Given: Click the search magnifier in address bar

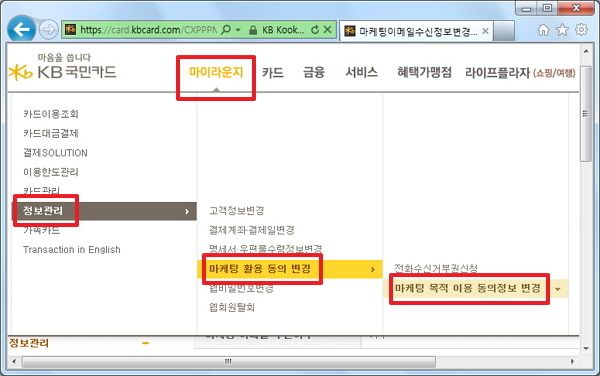Looking at the screenshot, I should [x=226, y=29].
